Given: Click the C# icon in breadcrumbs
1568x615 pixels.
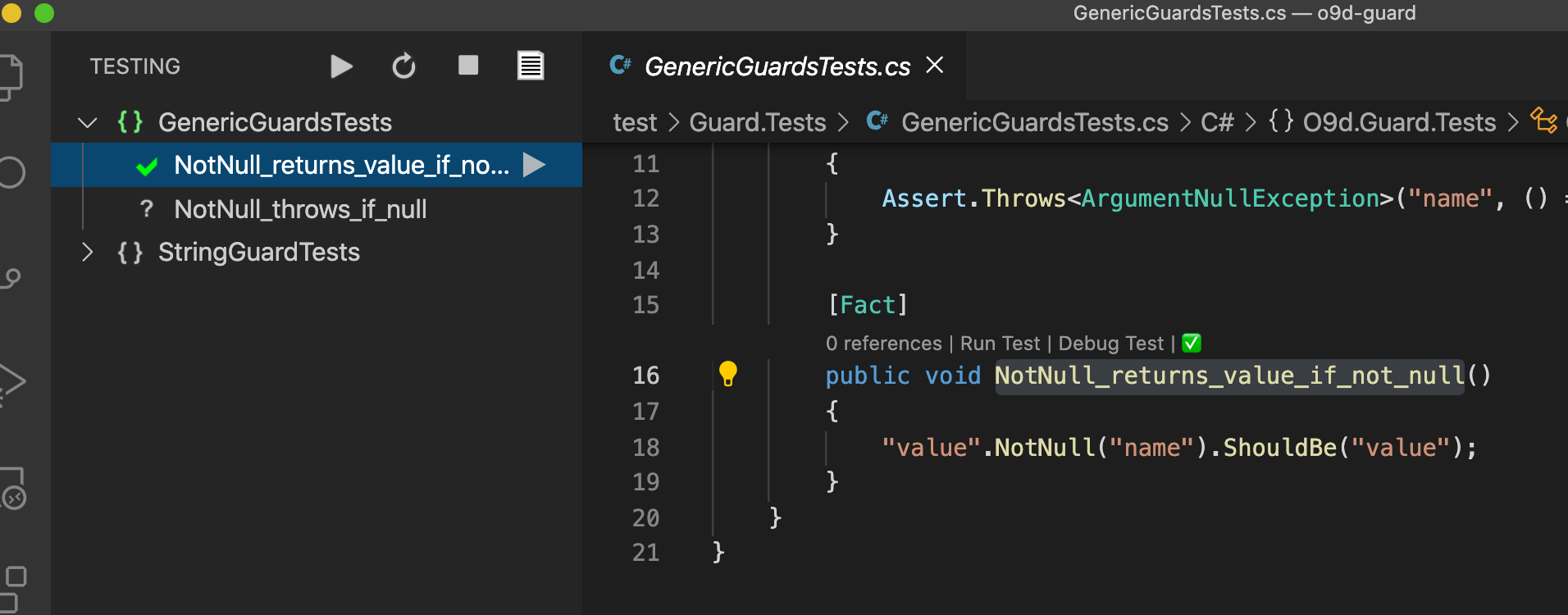Looking at the screenshot, I should (877, 121).
